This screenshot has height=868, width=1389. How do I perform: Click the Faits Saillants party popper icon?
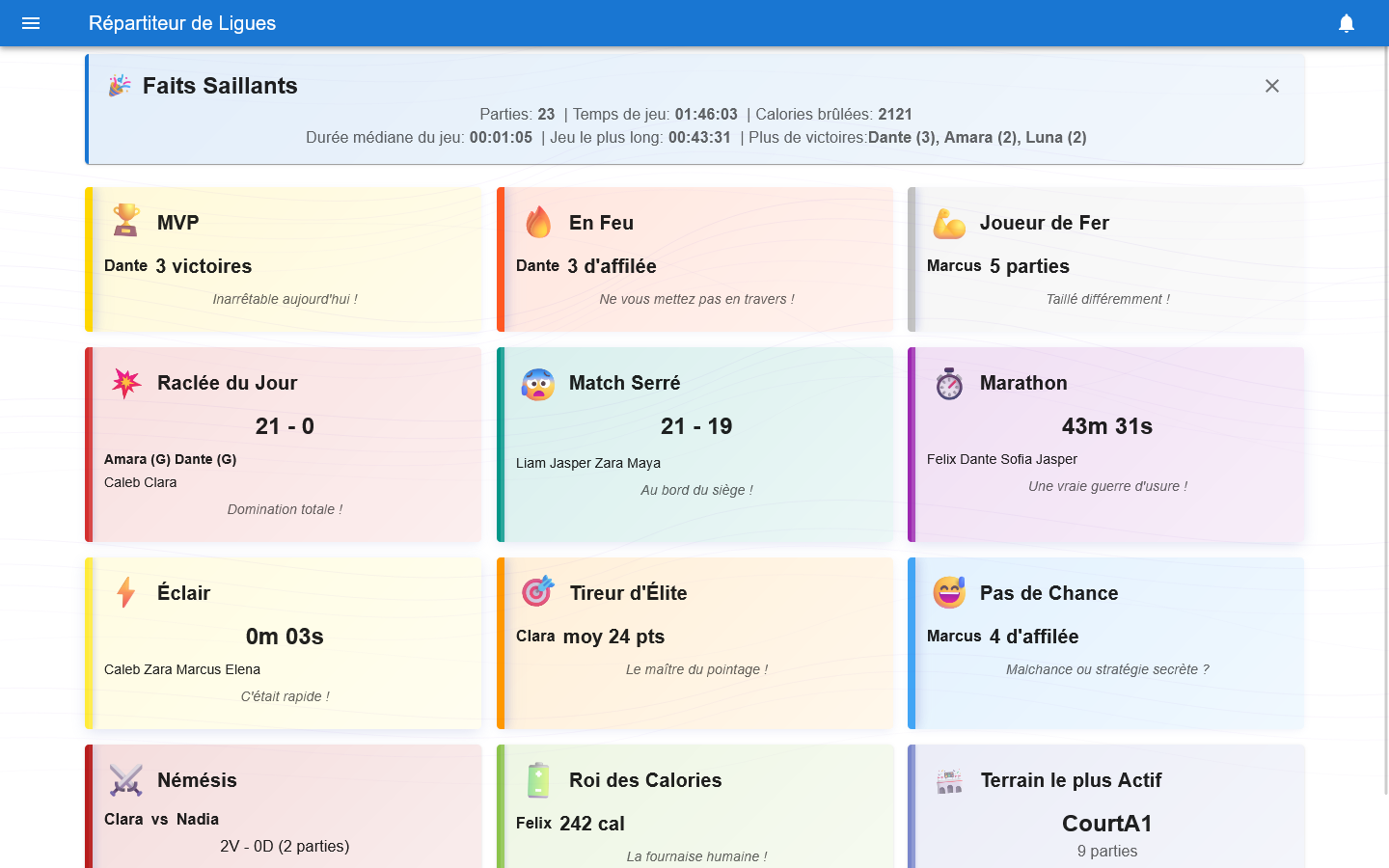point(120,86)
